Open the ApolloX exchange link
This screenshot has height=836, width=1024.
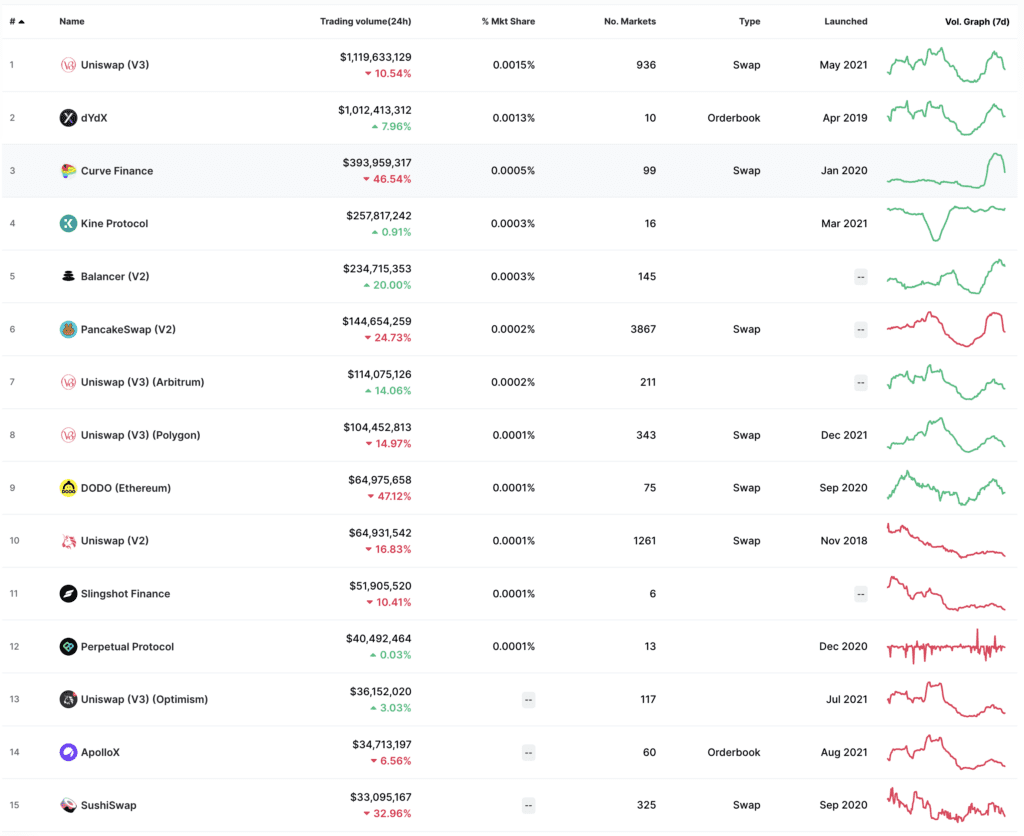pyautogui.click(x=100, y=752)
